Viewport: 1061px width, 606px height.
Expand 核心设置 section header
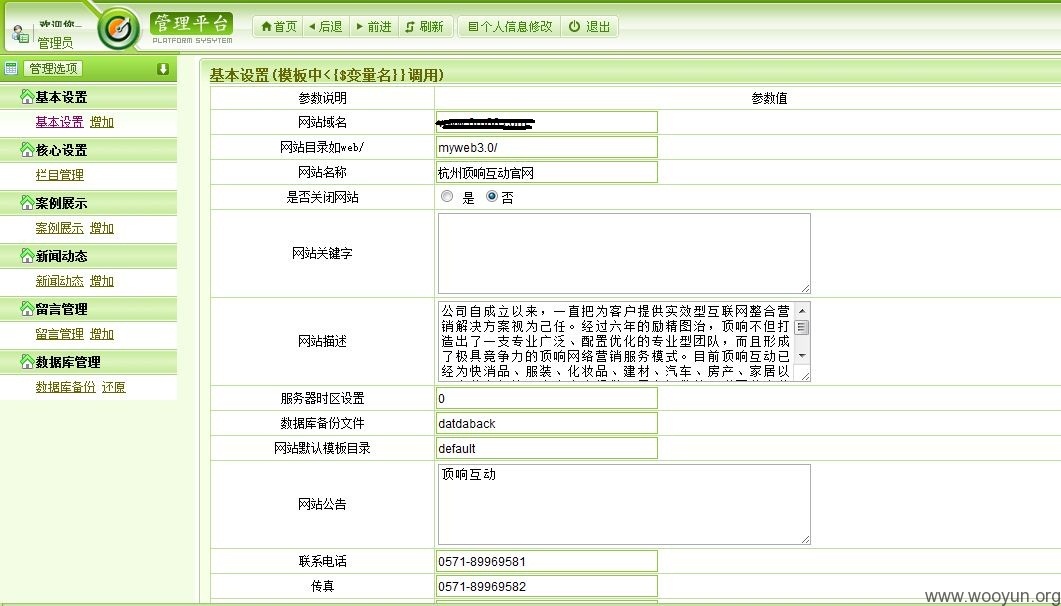[x=89, y=149]
